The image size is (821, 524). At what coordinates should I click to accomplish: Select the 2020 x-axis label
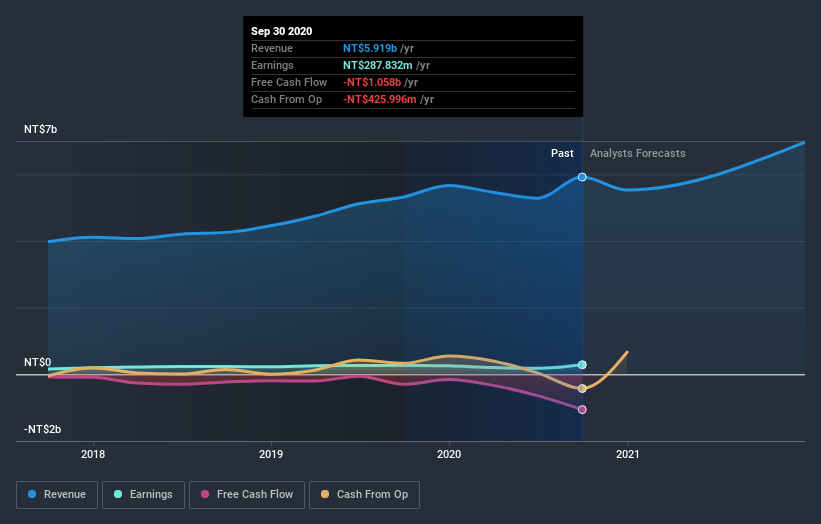(x=449, y=452)
